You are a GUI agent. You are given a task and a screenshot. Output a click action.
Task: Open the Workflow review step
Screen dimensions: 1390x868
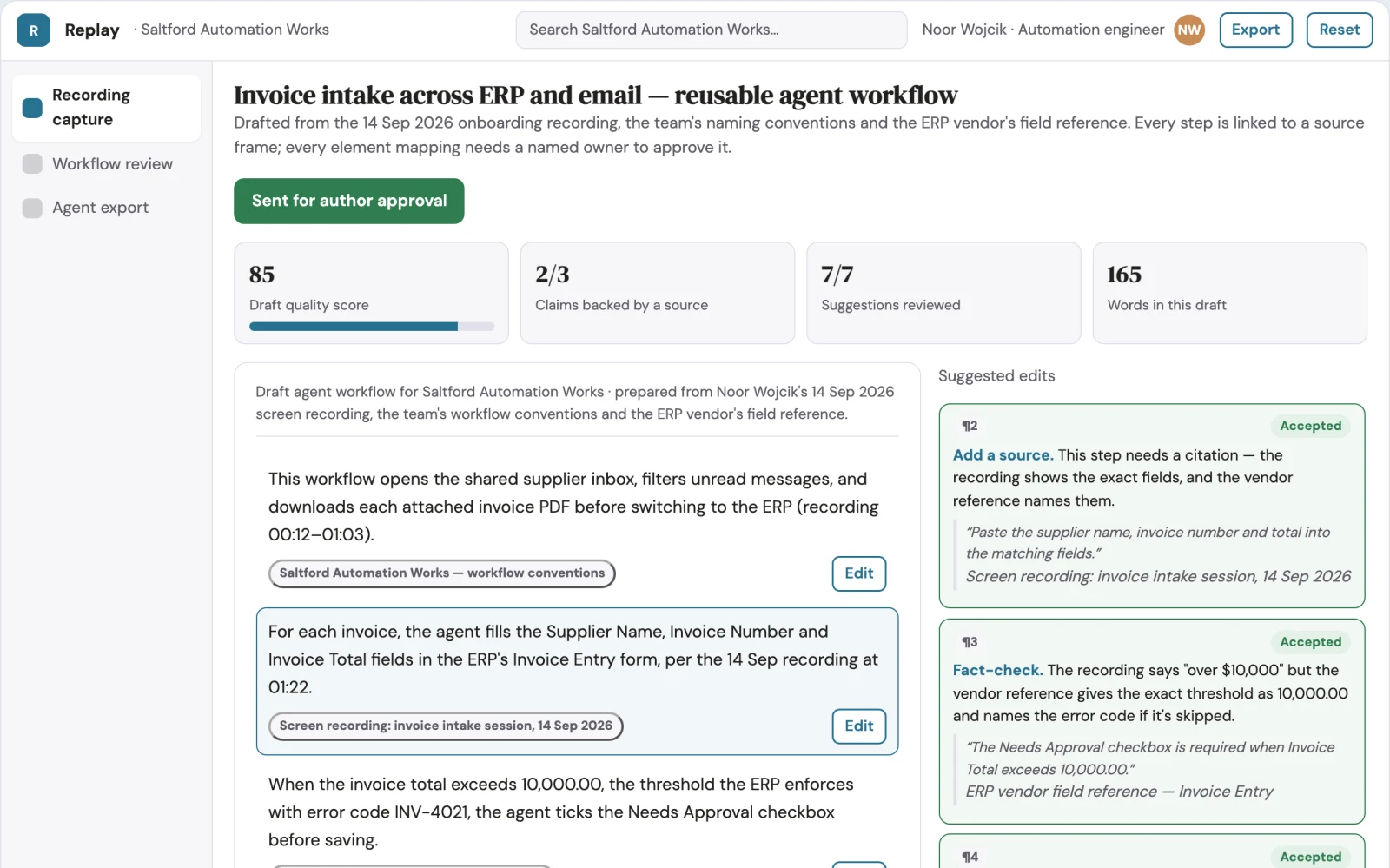(106, 164)
